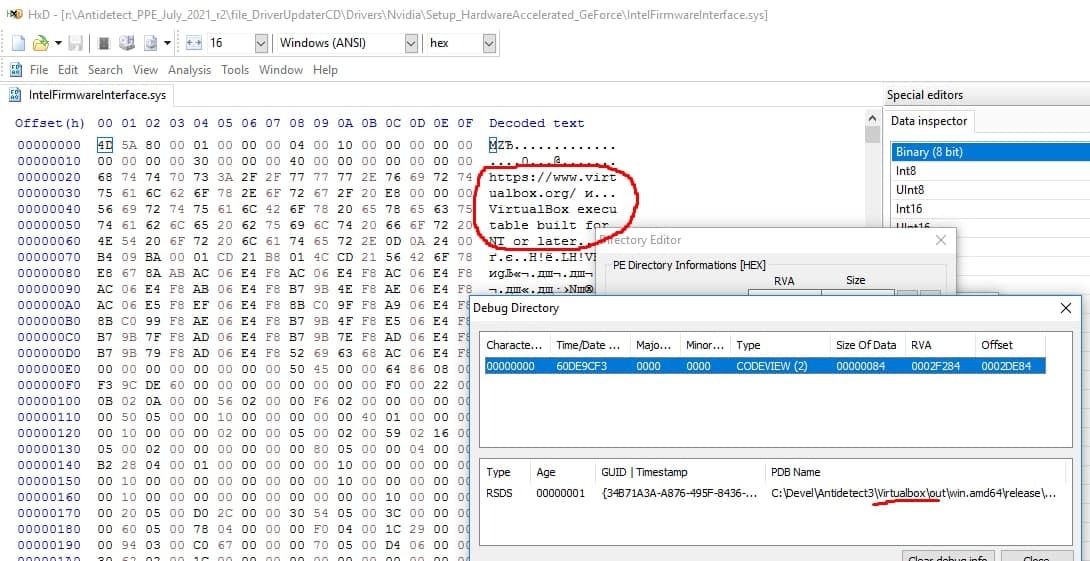Click the 60DE9CF3 timestamp cell

[x=580, y=366]
